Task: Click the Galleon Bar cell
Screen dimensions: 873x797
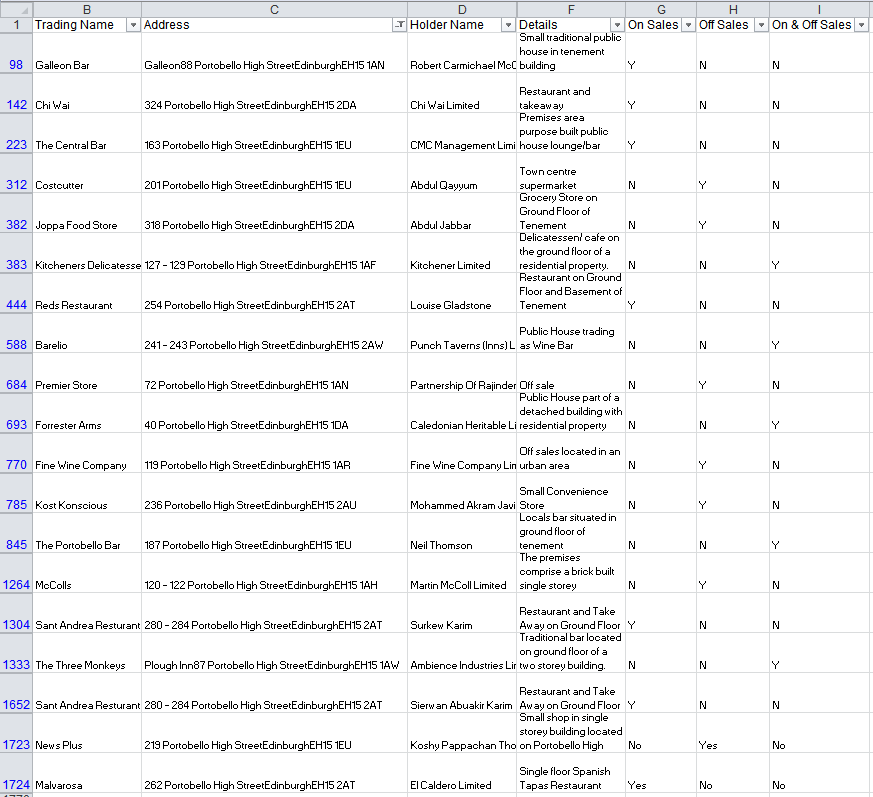Action: [87, 53]
